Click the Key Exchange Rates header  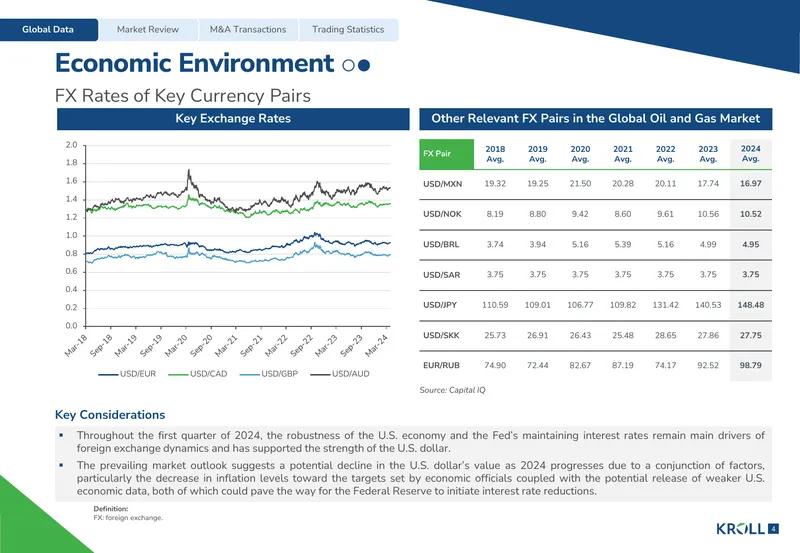point(233,119)
